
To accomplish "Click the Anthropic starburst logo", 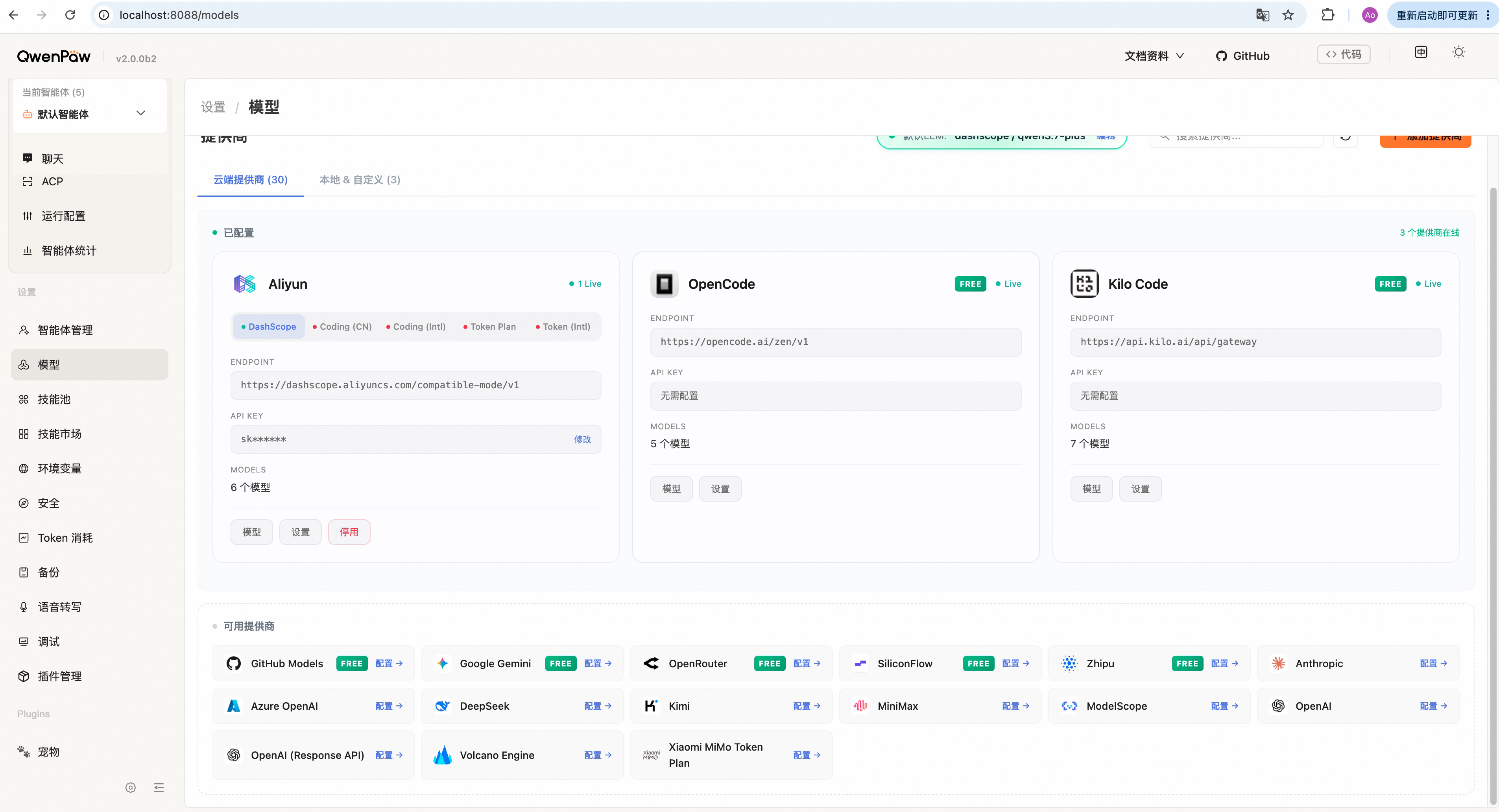I will 1278,664.
